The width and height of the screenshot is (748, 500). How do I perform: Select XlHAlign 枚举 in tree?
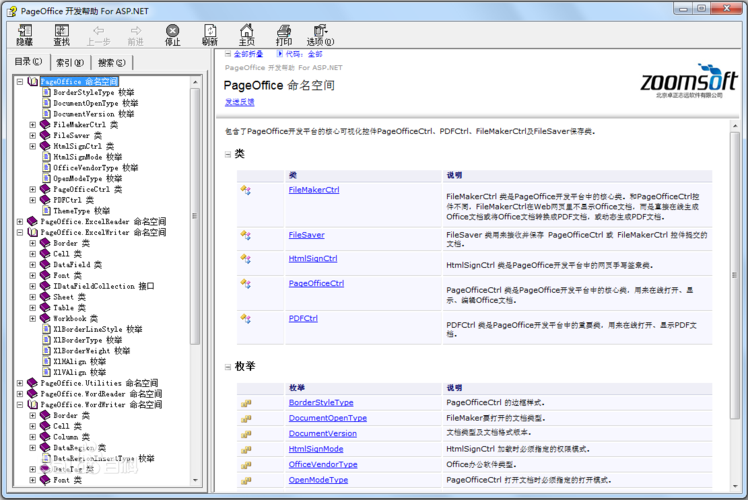point(80,362)
